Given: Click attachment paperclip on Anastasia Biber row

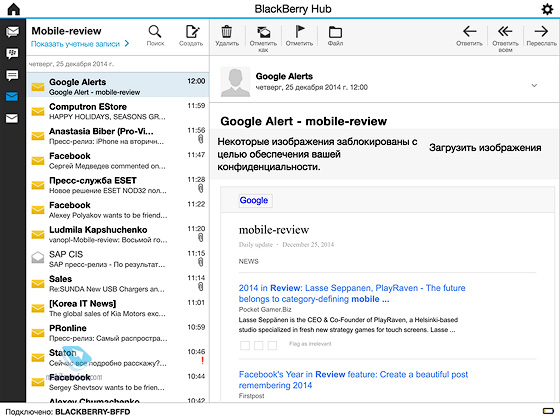Looking at the screenshot, I should tap(201, 139).
